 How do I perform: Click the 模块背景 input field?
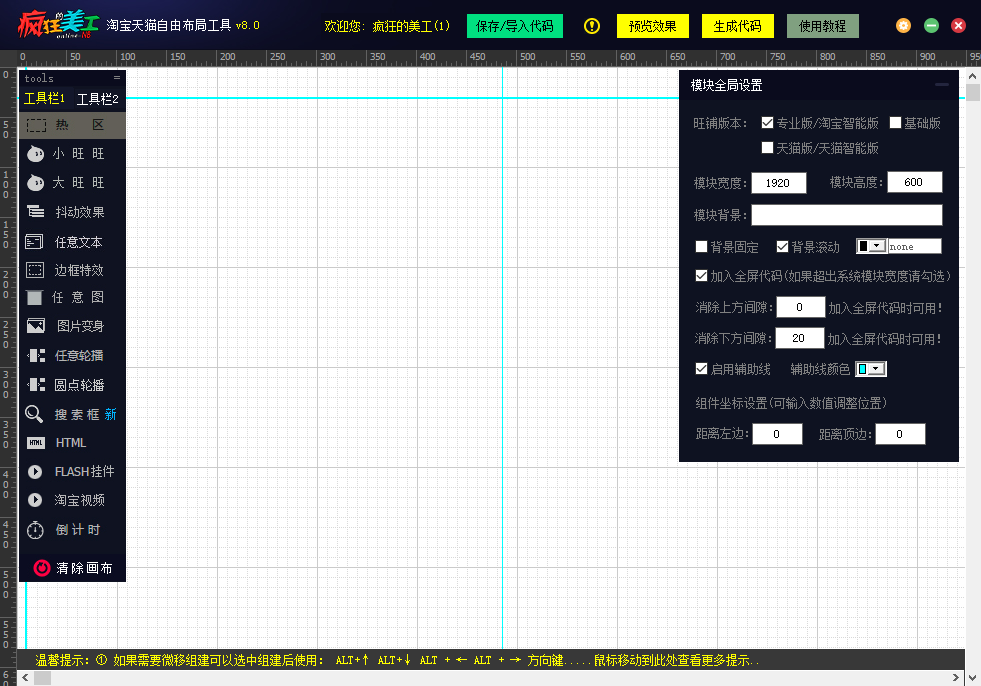click(846, 215)
